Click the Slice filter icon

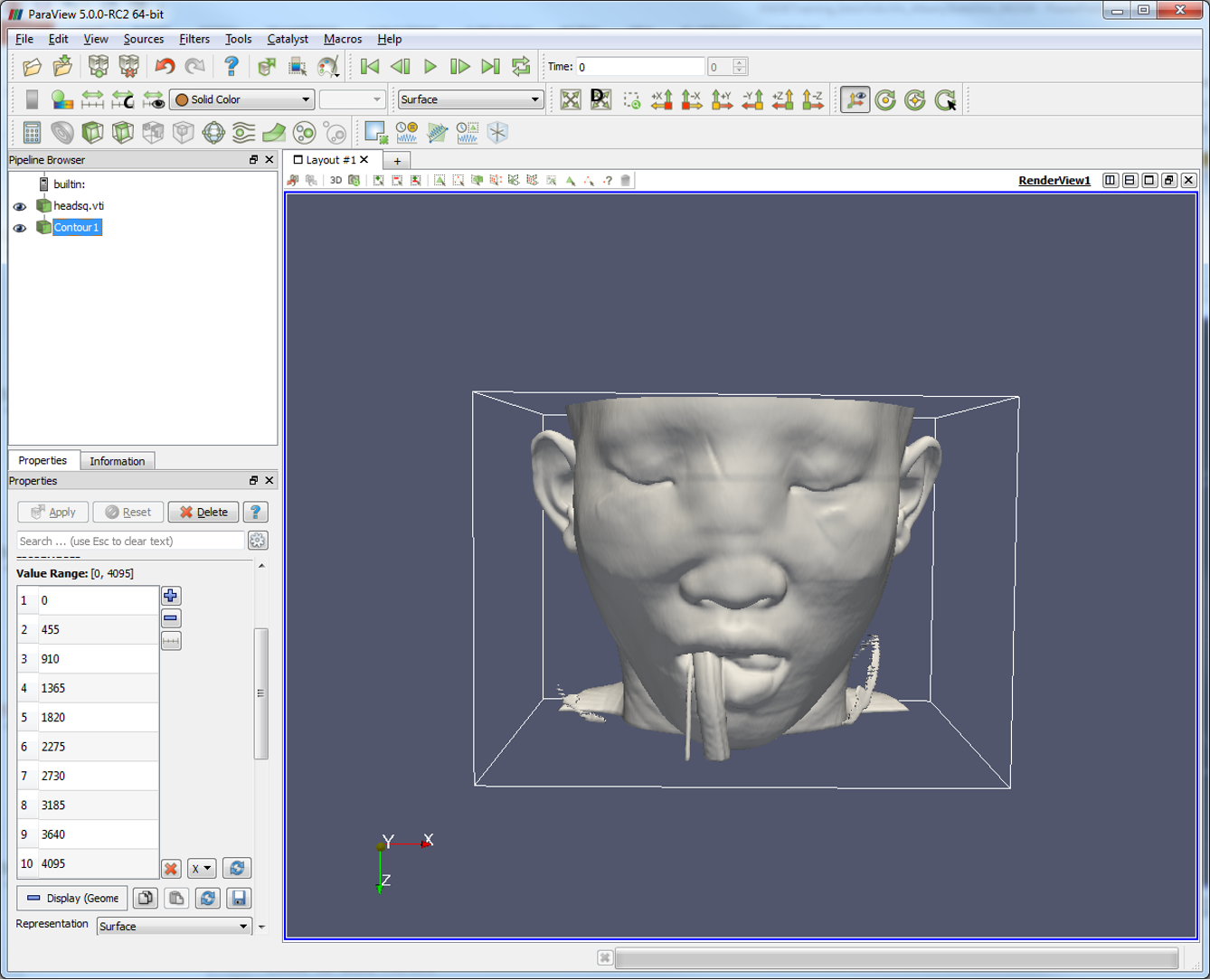point(123,133)
